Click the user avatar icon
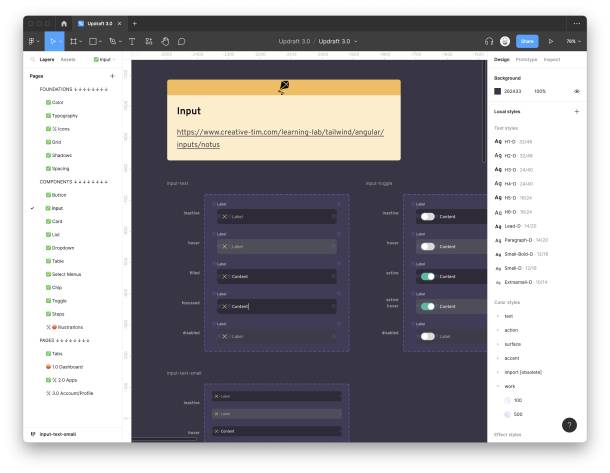The width and height of the screenshot is (610, 473). click(x=505, y=41)
